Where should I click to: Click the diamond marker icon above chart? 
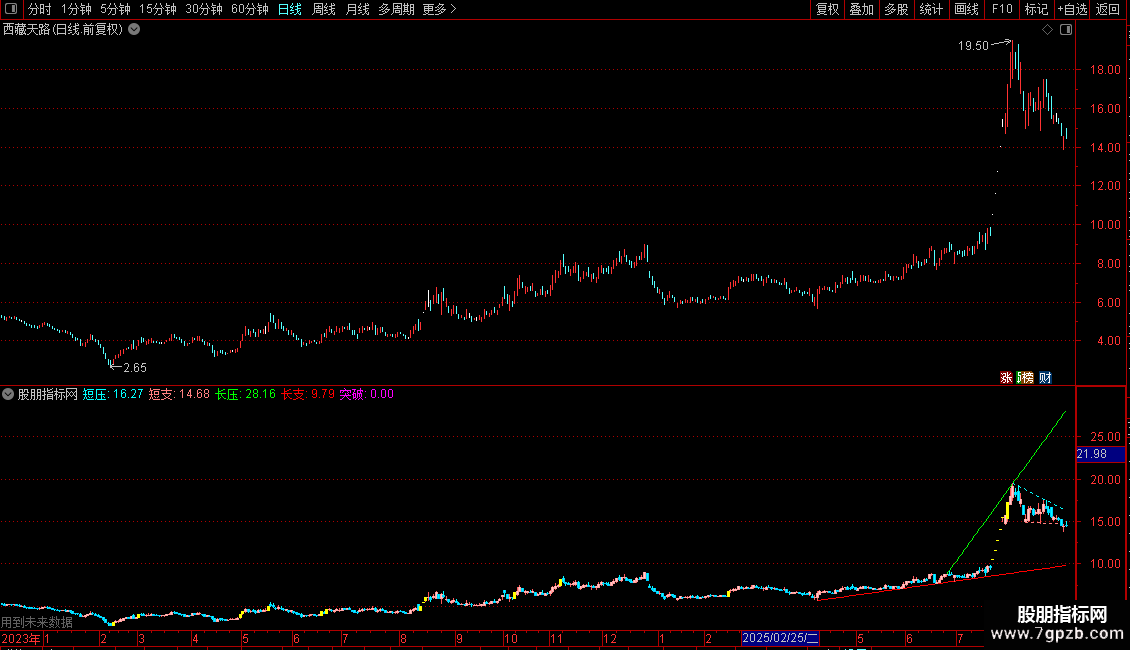pyautogui.click(x=1047, y=30)
